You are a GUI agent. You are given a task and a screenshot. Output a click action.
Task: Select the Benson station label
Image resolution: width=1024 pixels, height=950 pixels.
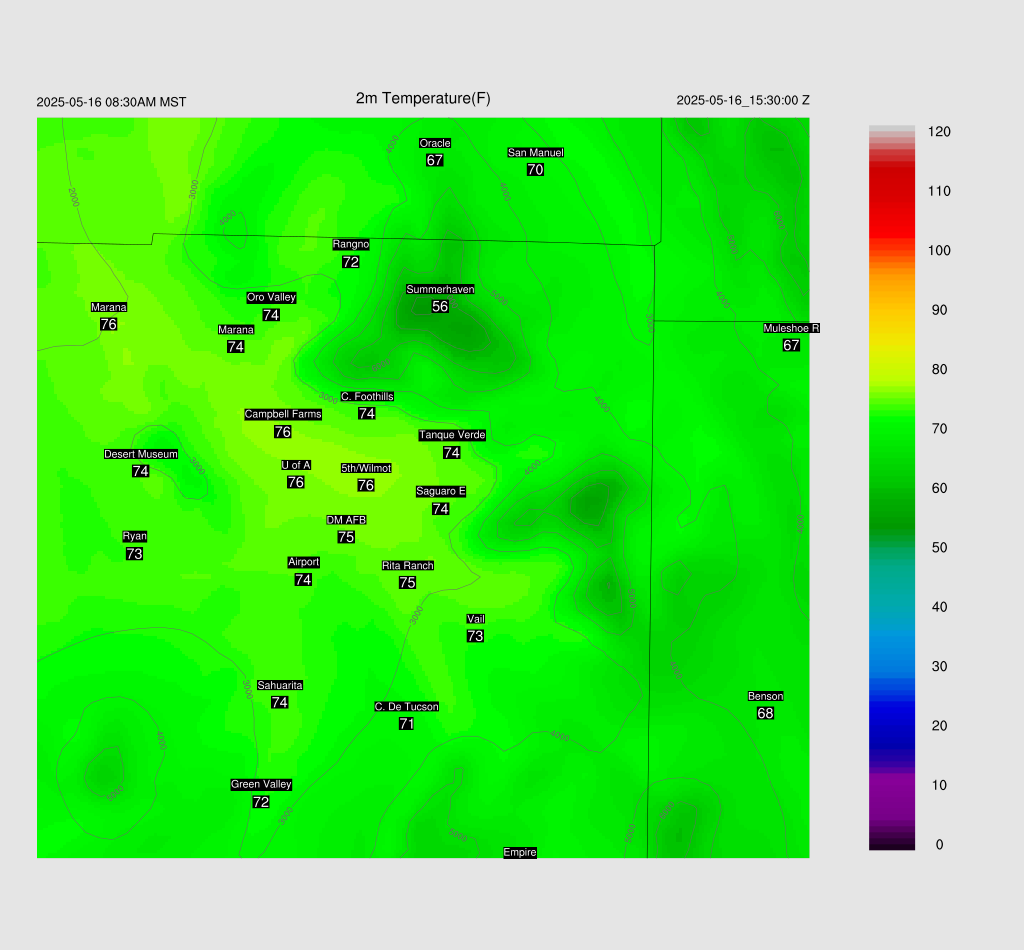765,697
